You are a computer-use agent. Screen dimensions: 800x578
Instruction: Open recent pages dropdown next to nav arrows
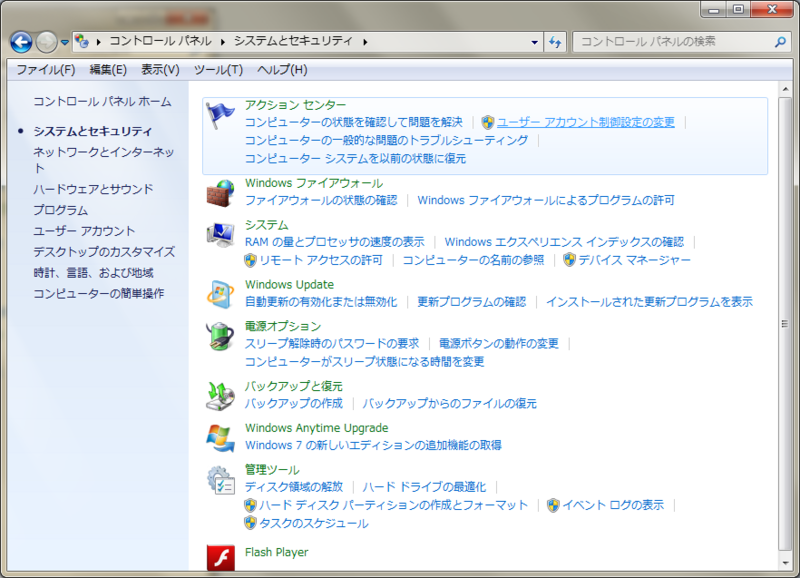(x=65, y=42)
